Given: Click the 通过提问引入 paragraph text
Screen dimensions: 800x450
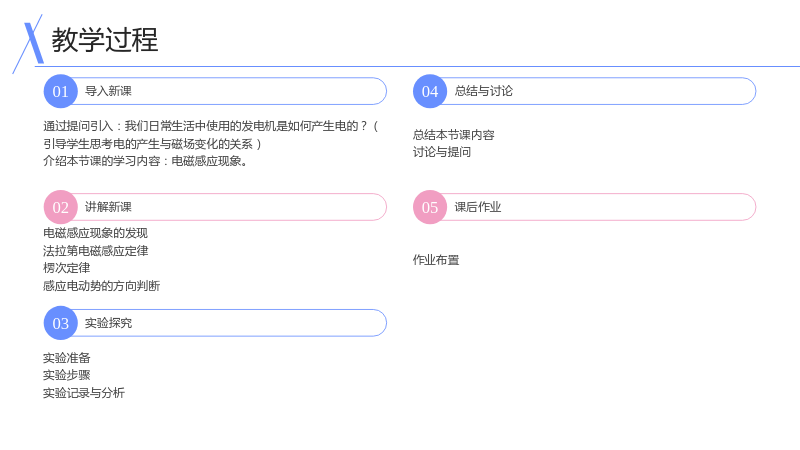Looking at the screenshot, I should tap(210, 143).
